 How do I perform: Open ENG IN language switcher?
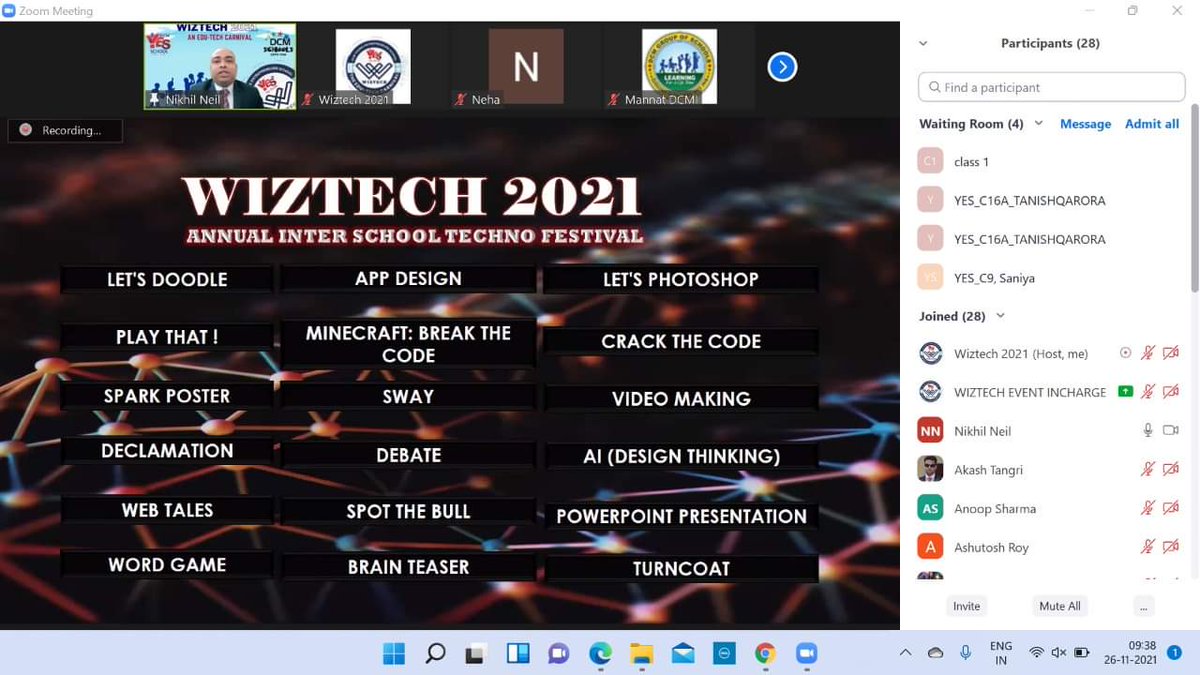(1000, 653)
